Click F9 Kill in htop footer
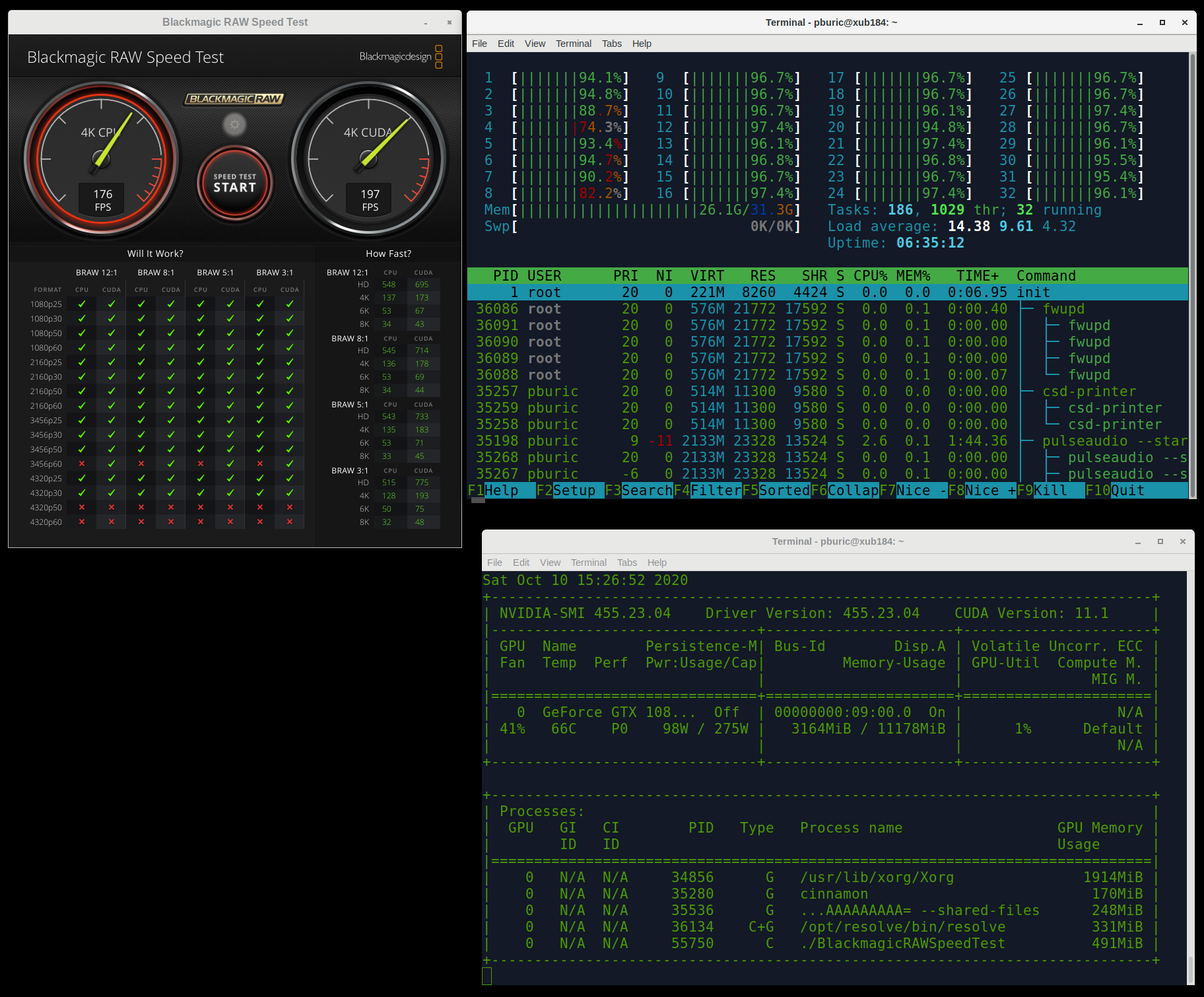Screen dimensions: 1204x997 pos(1050,491)
